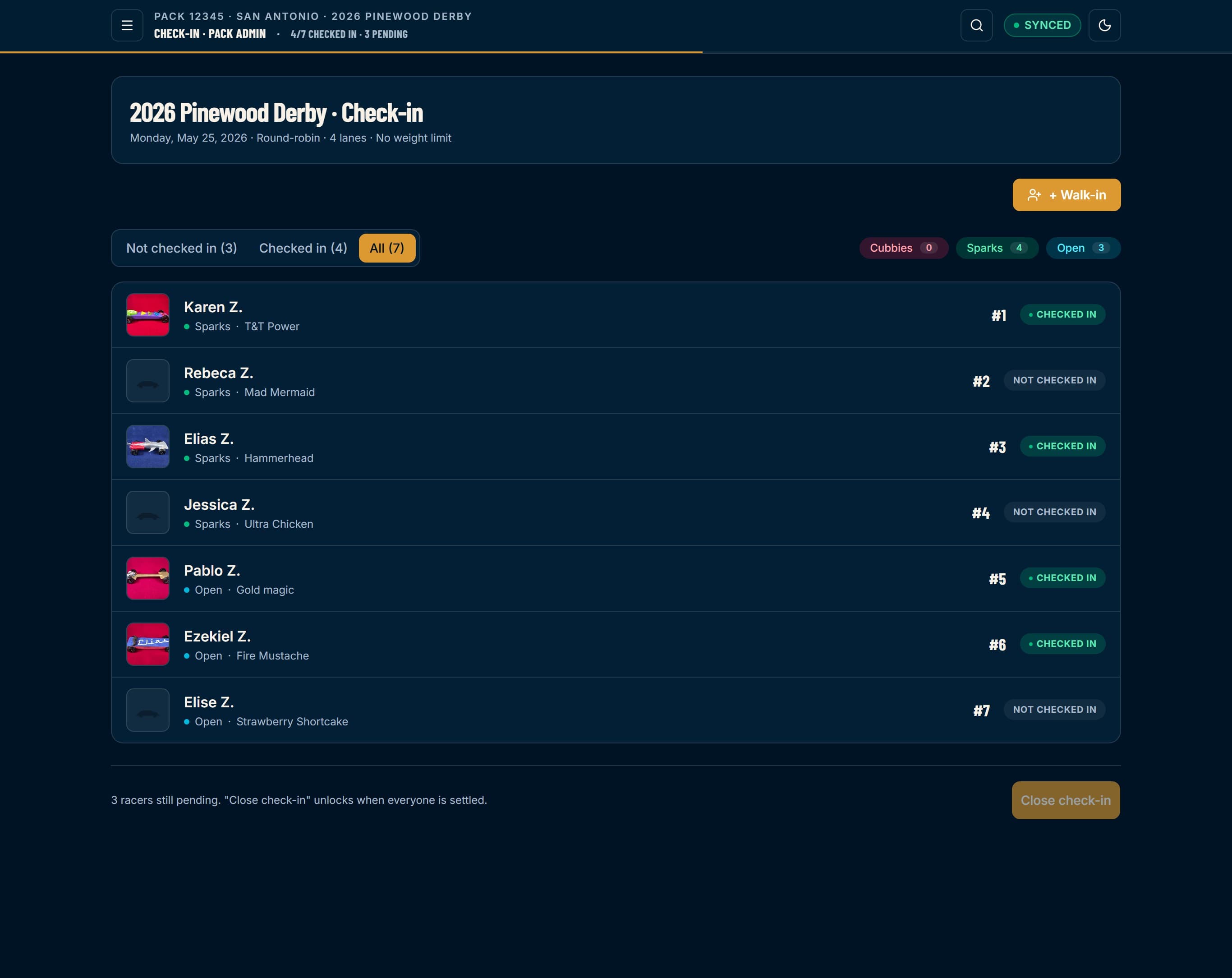Open the hamburger menu

point(127,25)
